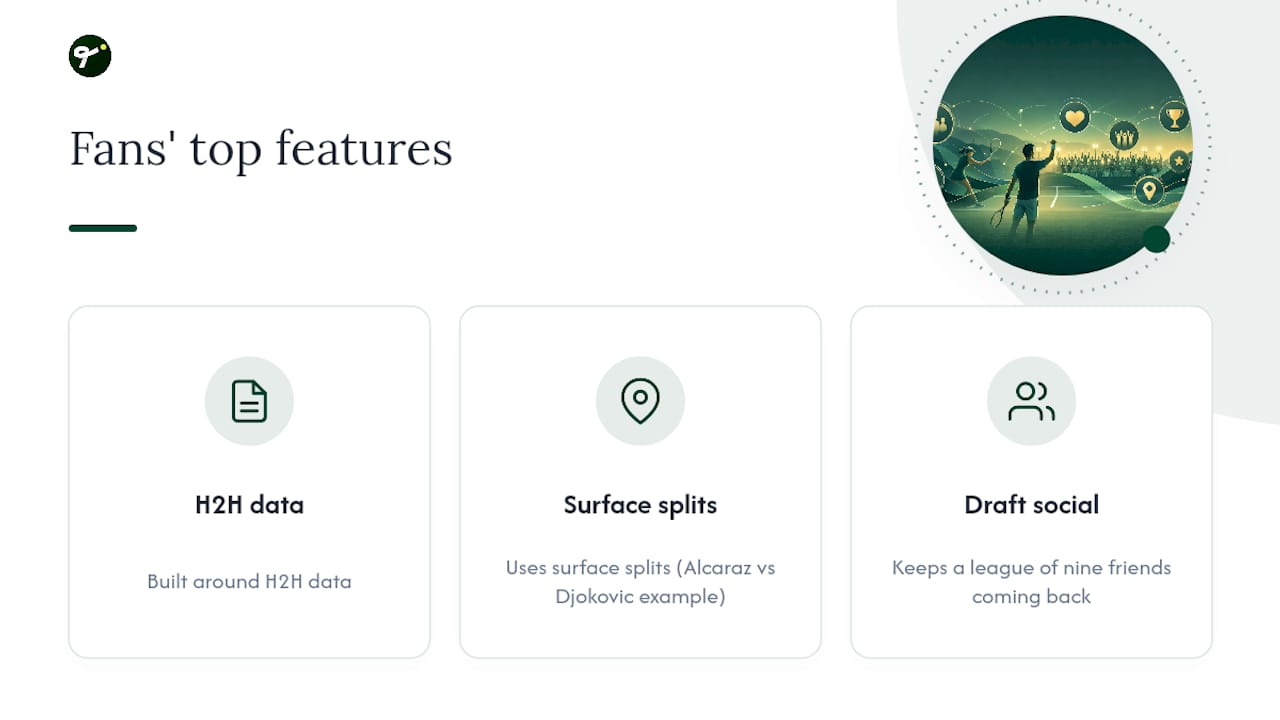Click the tennis ball logo icon

pyautogui.click(x=90, y=56)
